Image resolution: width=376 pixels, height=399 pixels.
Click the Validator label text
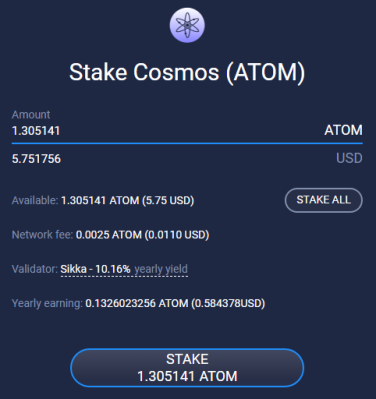coord(35,269)
